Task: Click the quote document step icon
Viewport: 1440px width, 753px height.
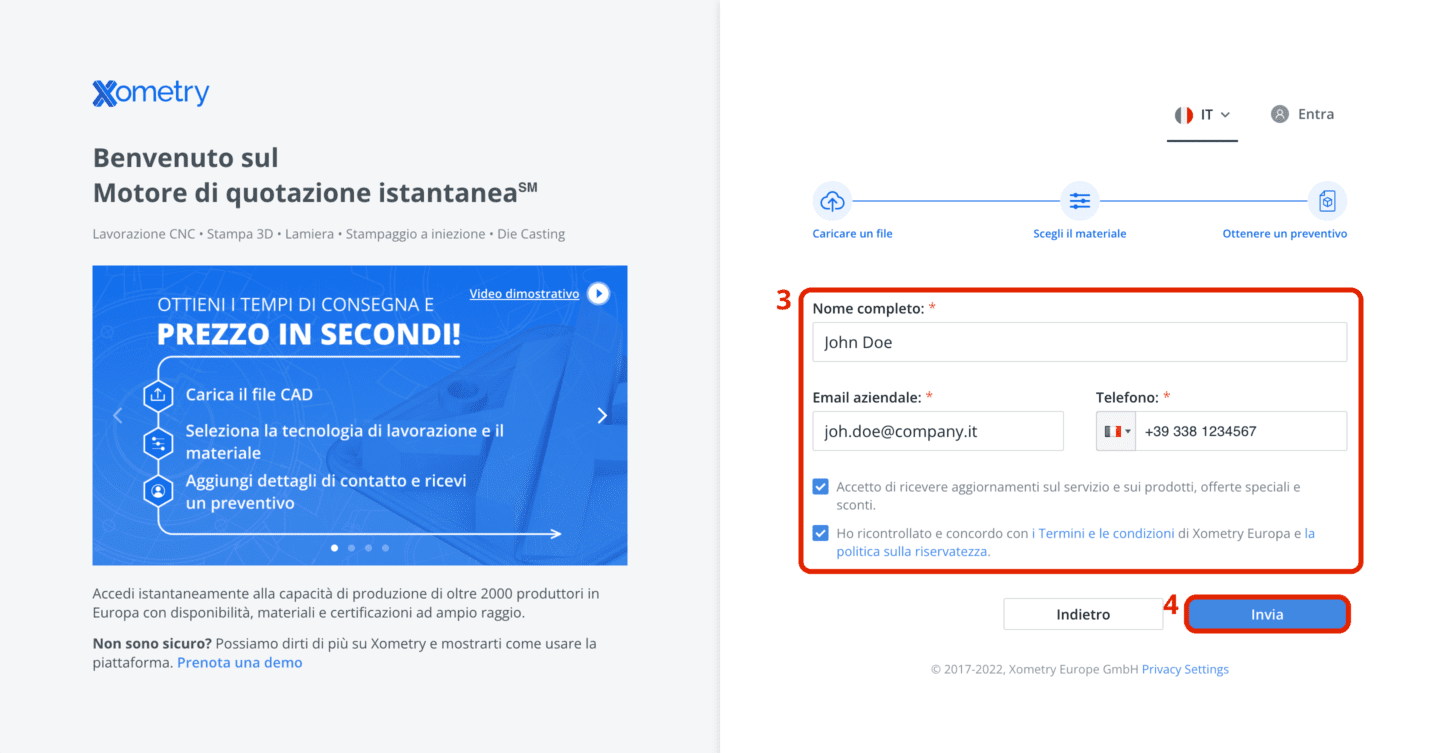Action: [1327, 201]
